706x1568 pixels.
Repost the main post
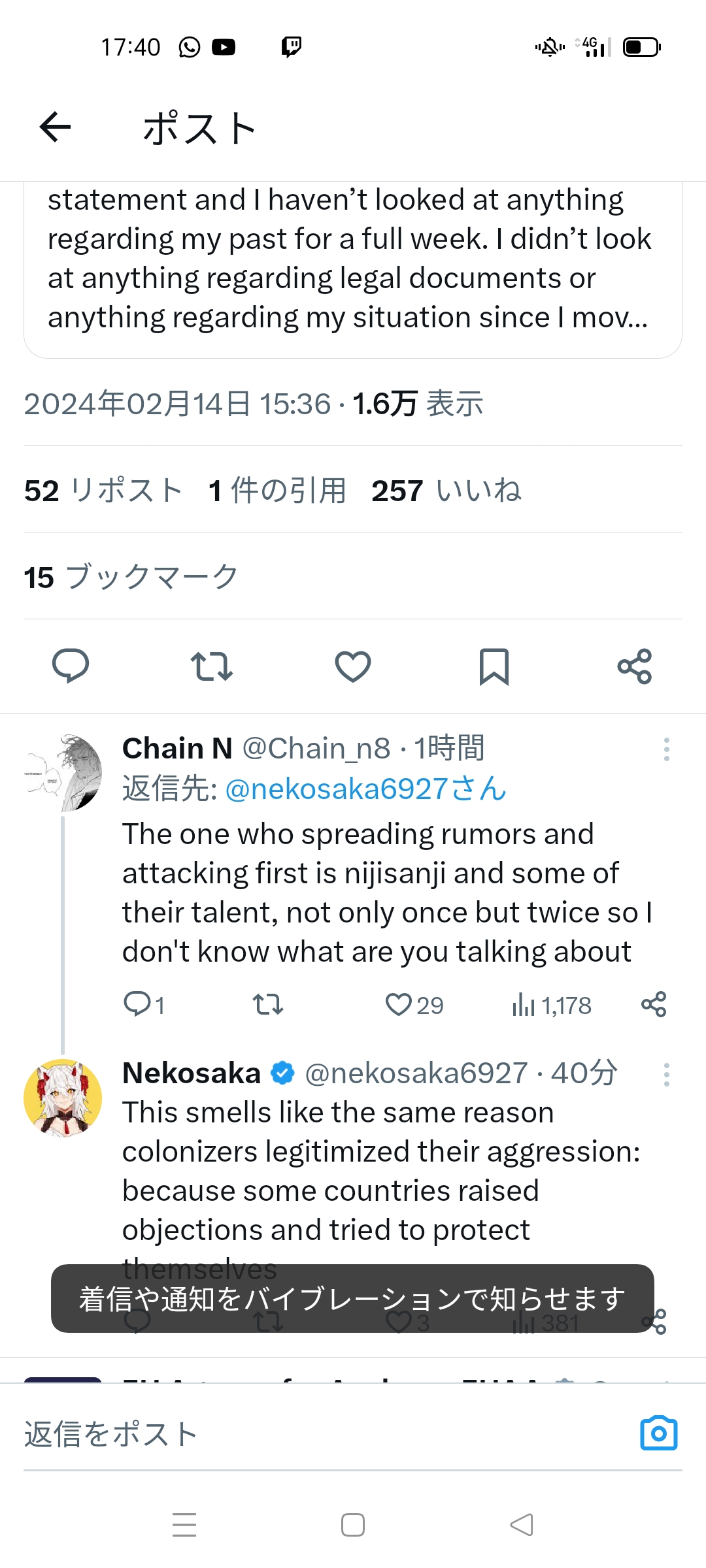click(212, 666)
